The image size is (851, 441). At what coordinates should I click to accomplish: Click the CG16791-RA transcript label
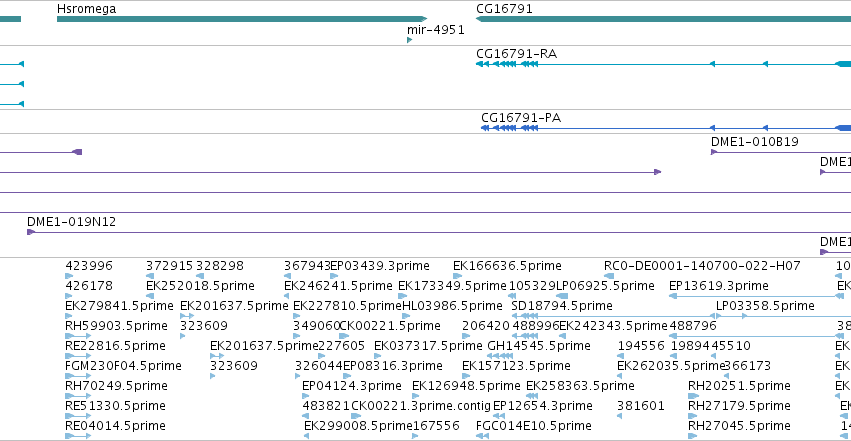pyautogui.click(x=516, y=54)
